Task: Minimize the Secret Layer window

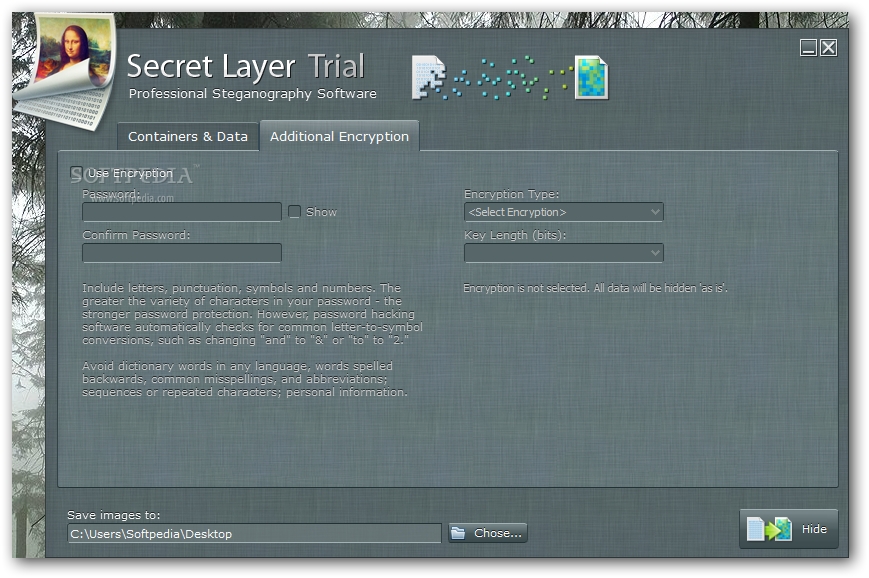Action: [x=808, y=48]
